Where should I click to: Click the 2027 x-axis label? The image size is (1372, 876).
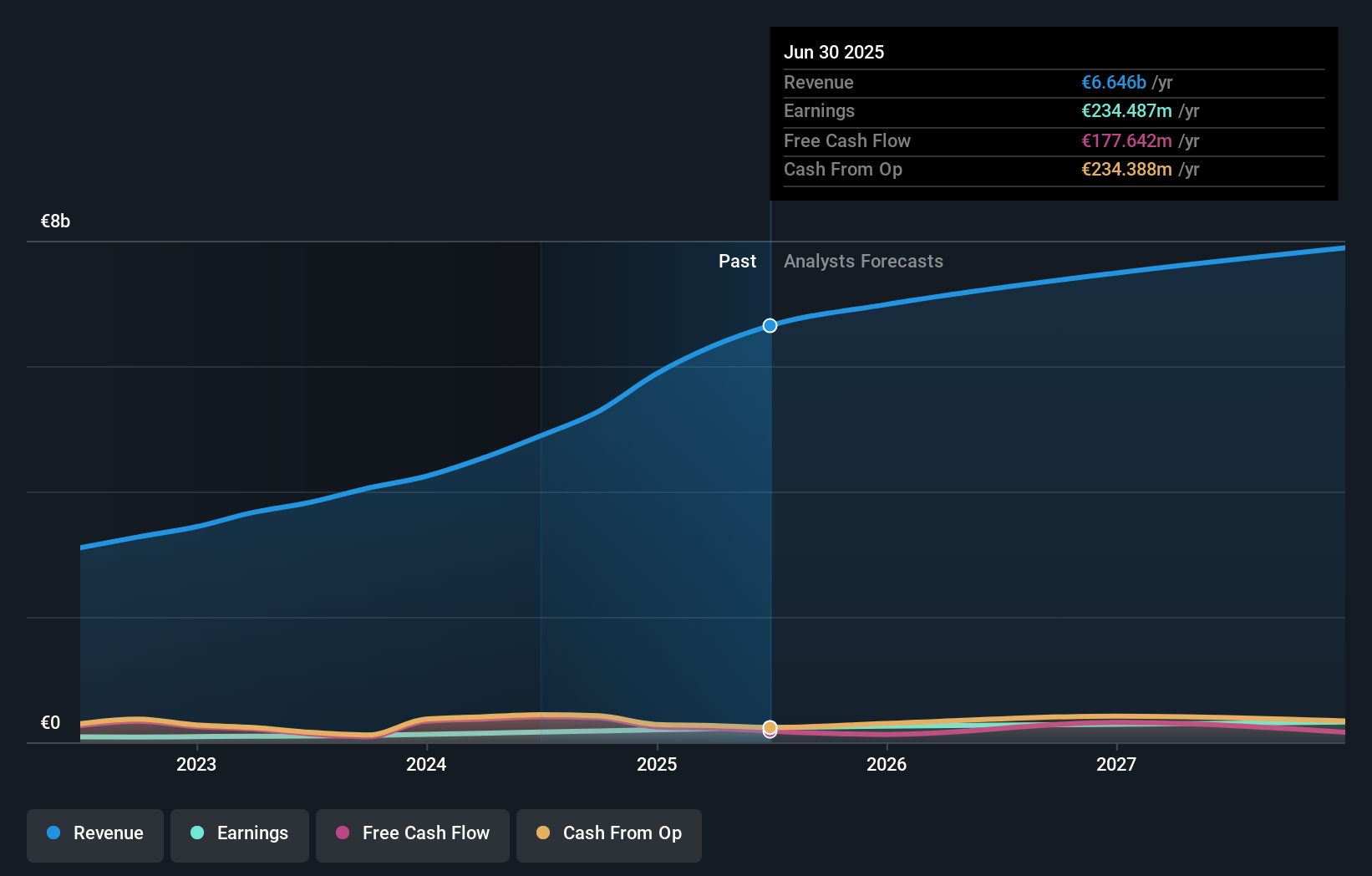point(1116,765)
